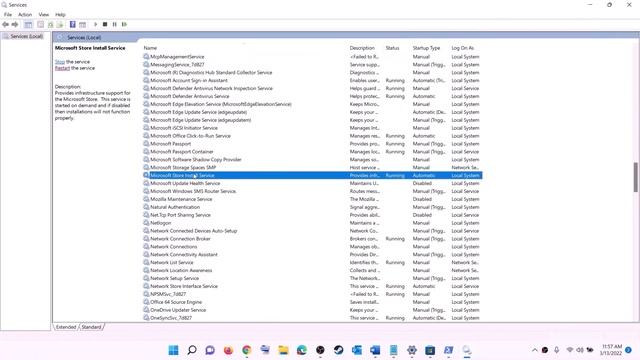Open the File menu
640x360 pixels.
pos(8,15)
